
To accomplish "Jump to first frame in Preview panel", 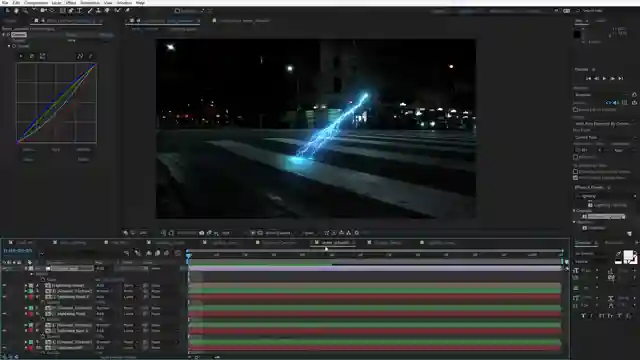I will click(589, 78).
